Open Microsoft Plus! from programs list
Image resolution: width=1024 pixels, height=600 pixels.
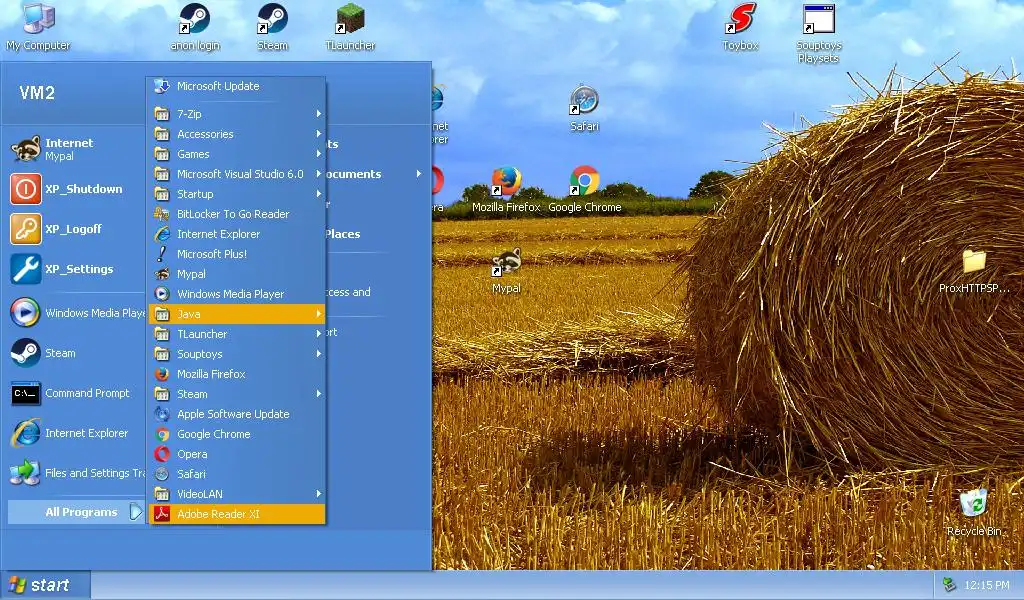pyautogui.click(x=236, y=254)
